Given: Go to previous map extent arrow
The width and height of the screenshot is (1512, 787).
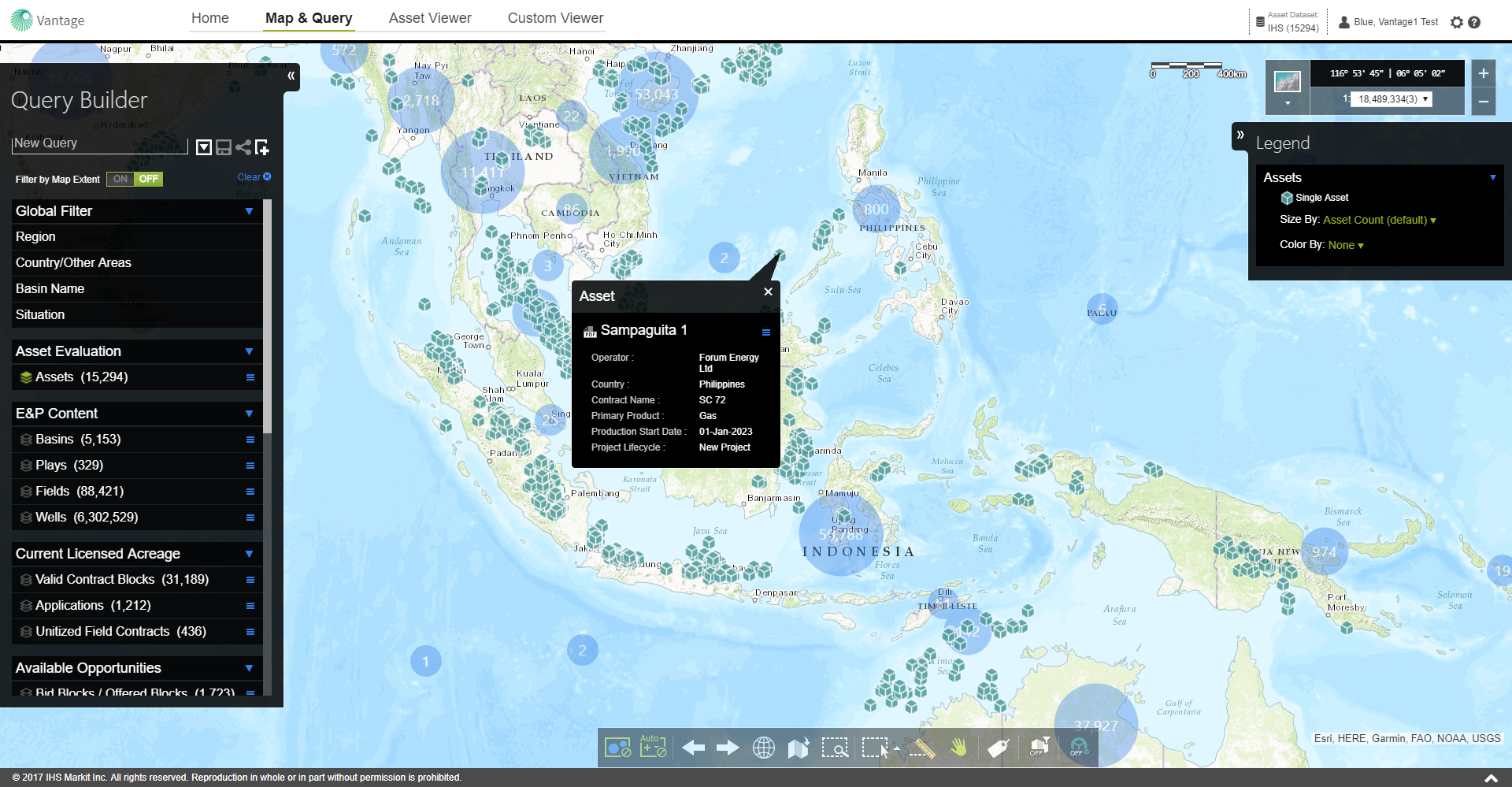Looking at the screenshot, I should 693,748.
